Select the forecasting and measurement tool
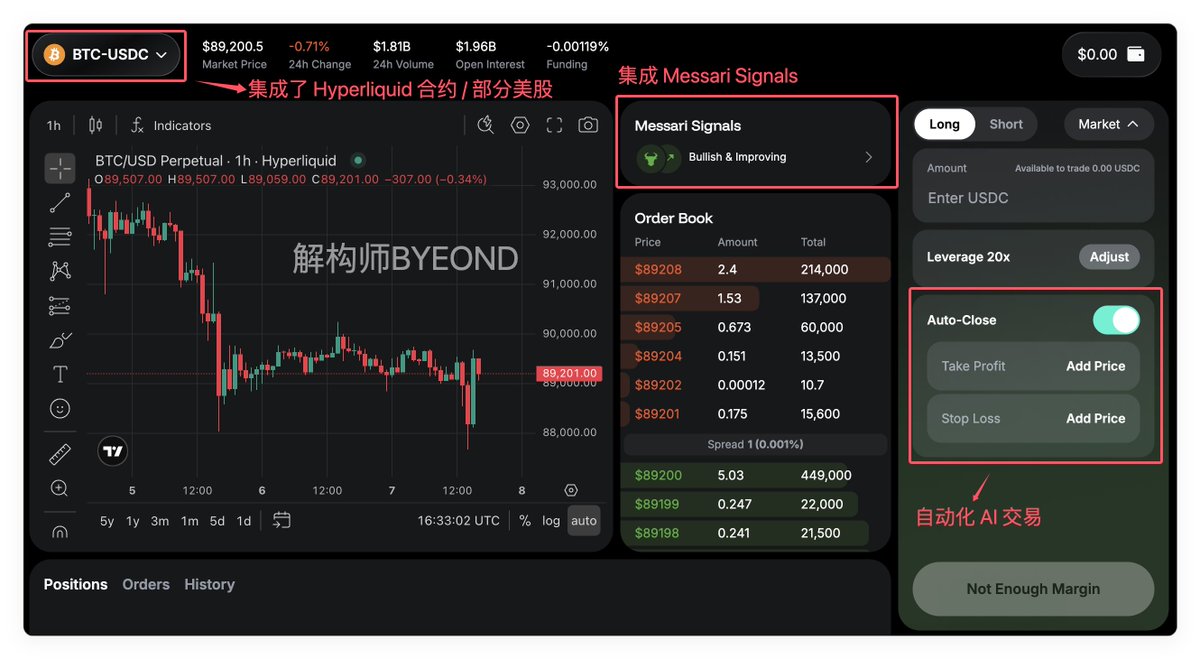 click(x=60, y=306)
